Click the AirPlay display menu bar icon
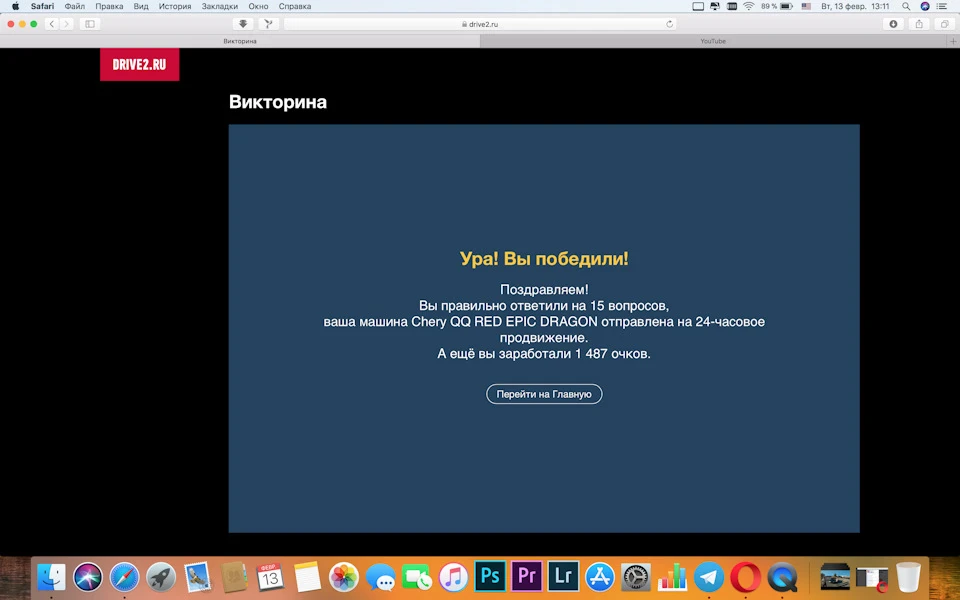The height and width of the screenshot is (600, 960). tap(698, 6)
